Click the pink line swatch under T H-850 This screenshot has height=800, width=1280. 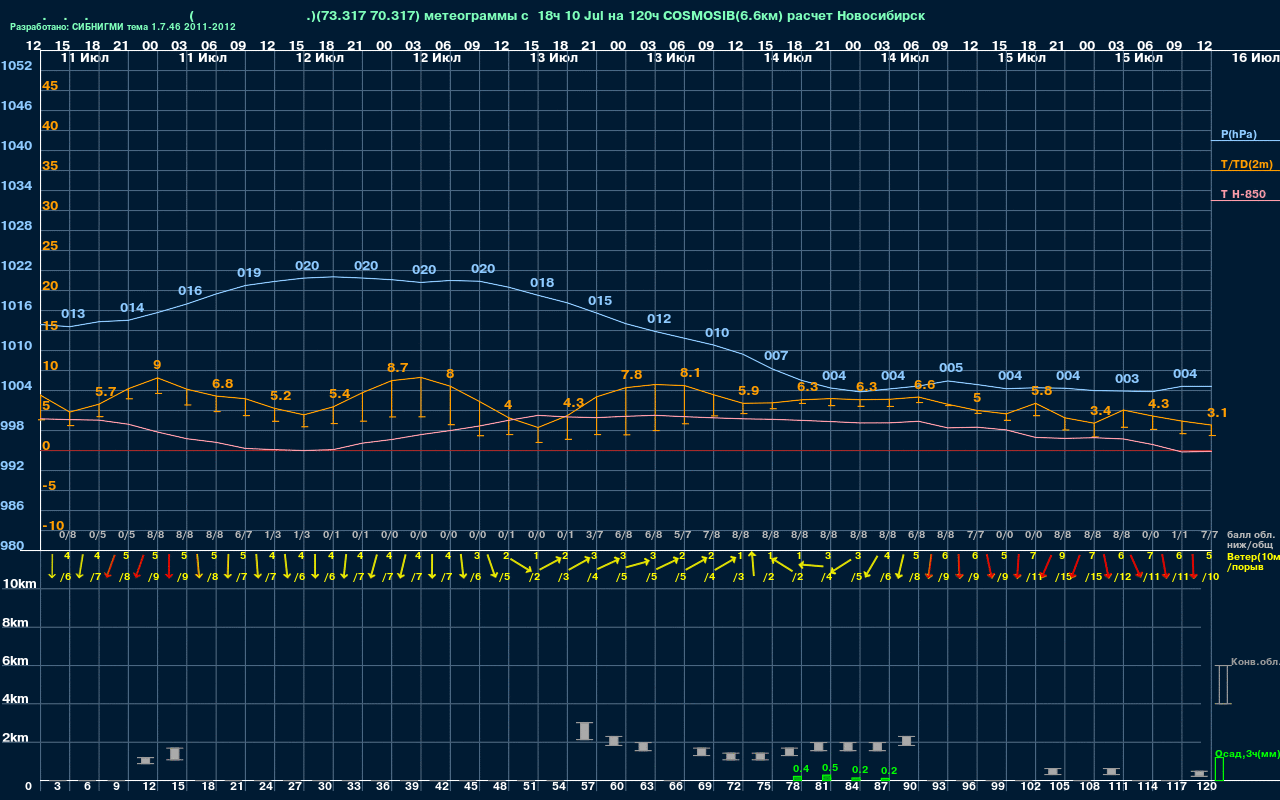tap(1245, 201)
